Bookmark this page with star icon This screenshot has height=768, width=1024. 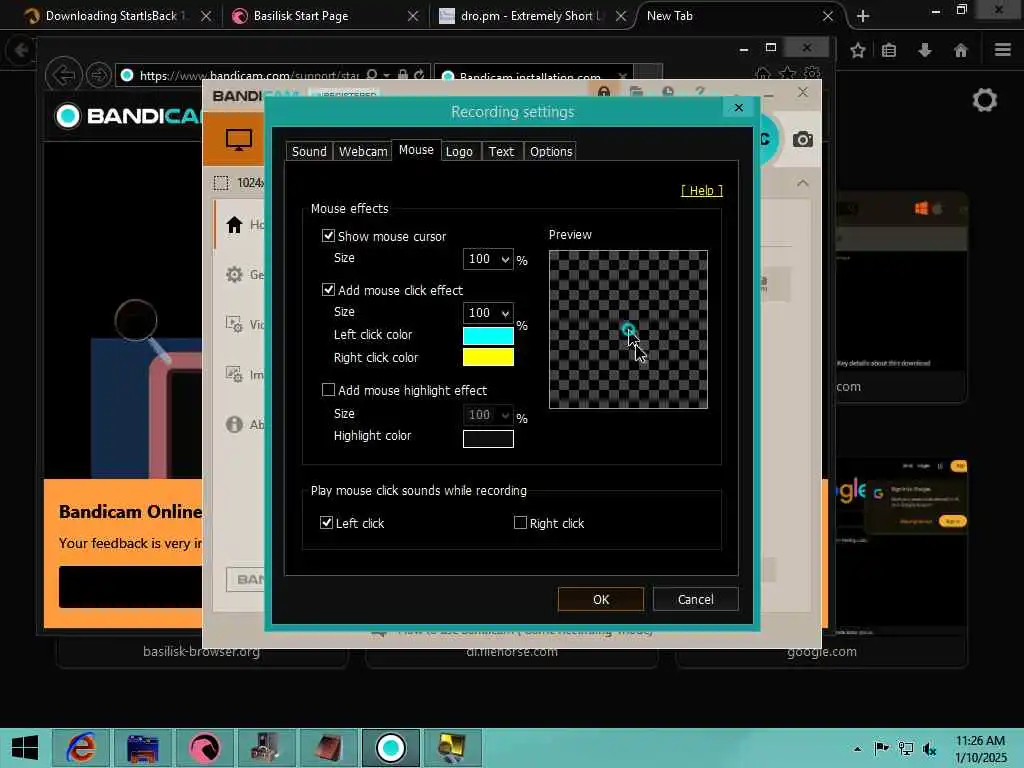857,50
